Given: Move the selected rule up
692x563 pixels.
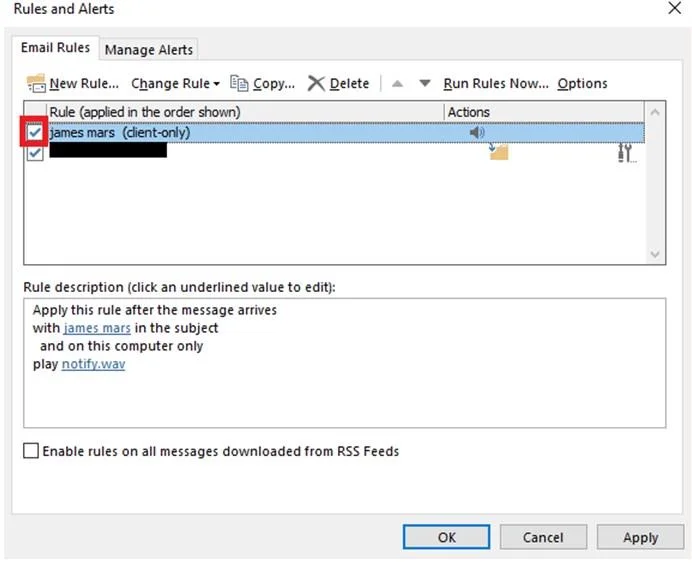Looking at the screenshot, I should coord(397,83).
